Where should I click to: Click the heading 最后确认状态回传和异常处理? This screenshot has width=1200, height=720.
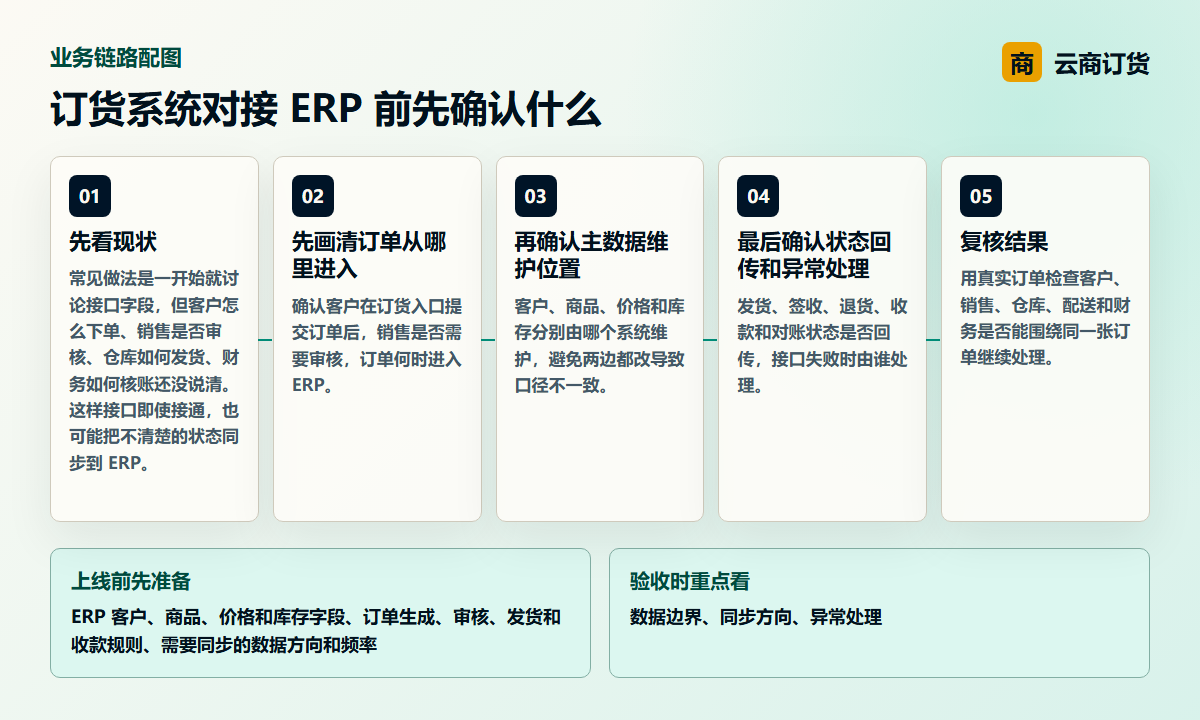point(814,256)
